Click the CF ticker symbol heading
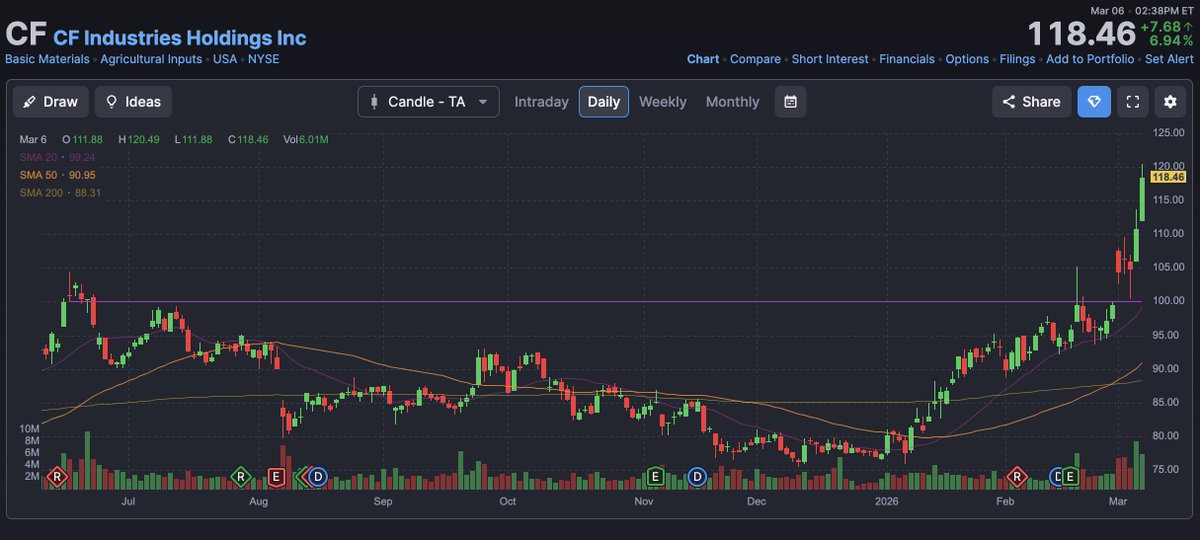Viewport: 1200px width, 540px height. point(25,34)
